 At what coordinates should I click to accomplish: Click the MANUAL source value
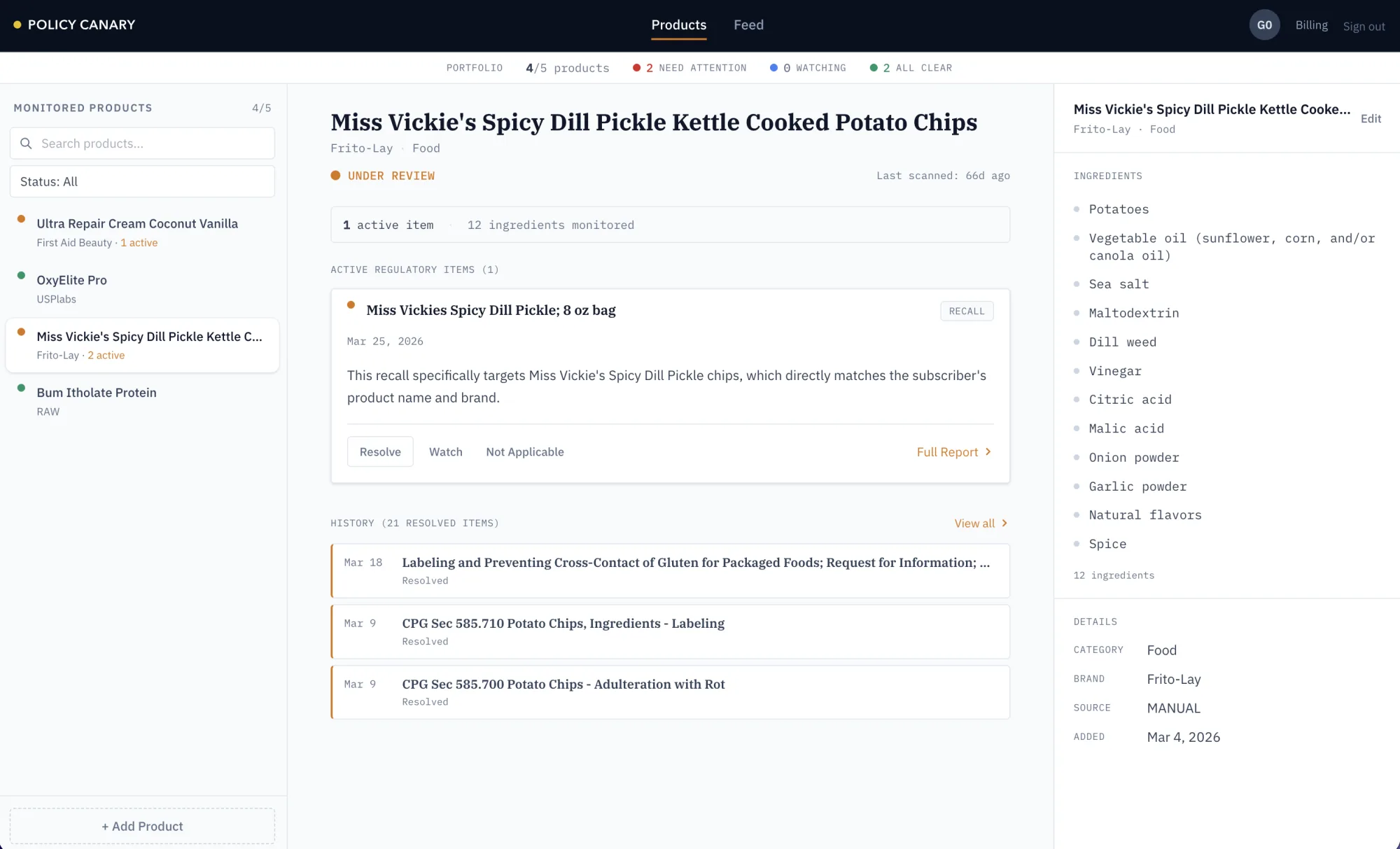(x=1173, y=708)
